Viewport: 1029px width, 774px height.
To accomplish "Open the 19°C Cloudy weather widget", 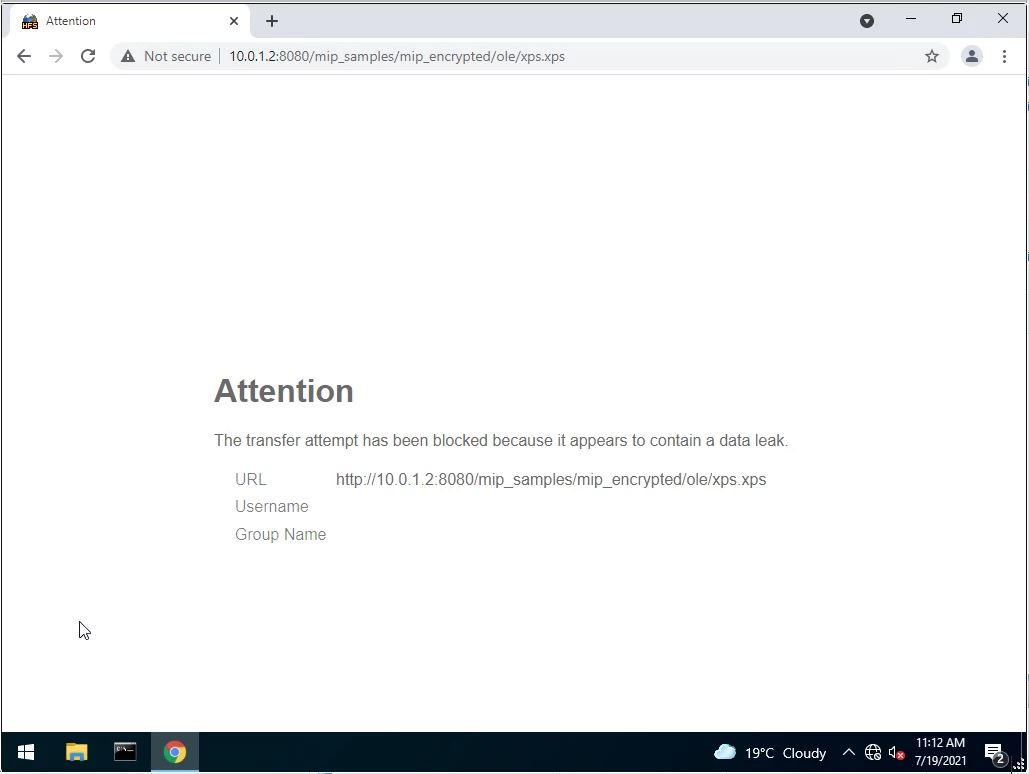I will [769, 752].
